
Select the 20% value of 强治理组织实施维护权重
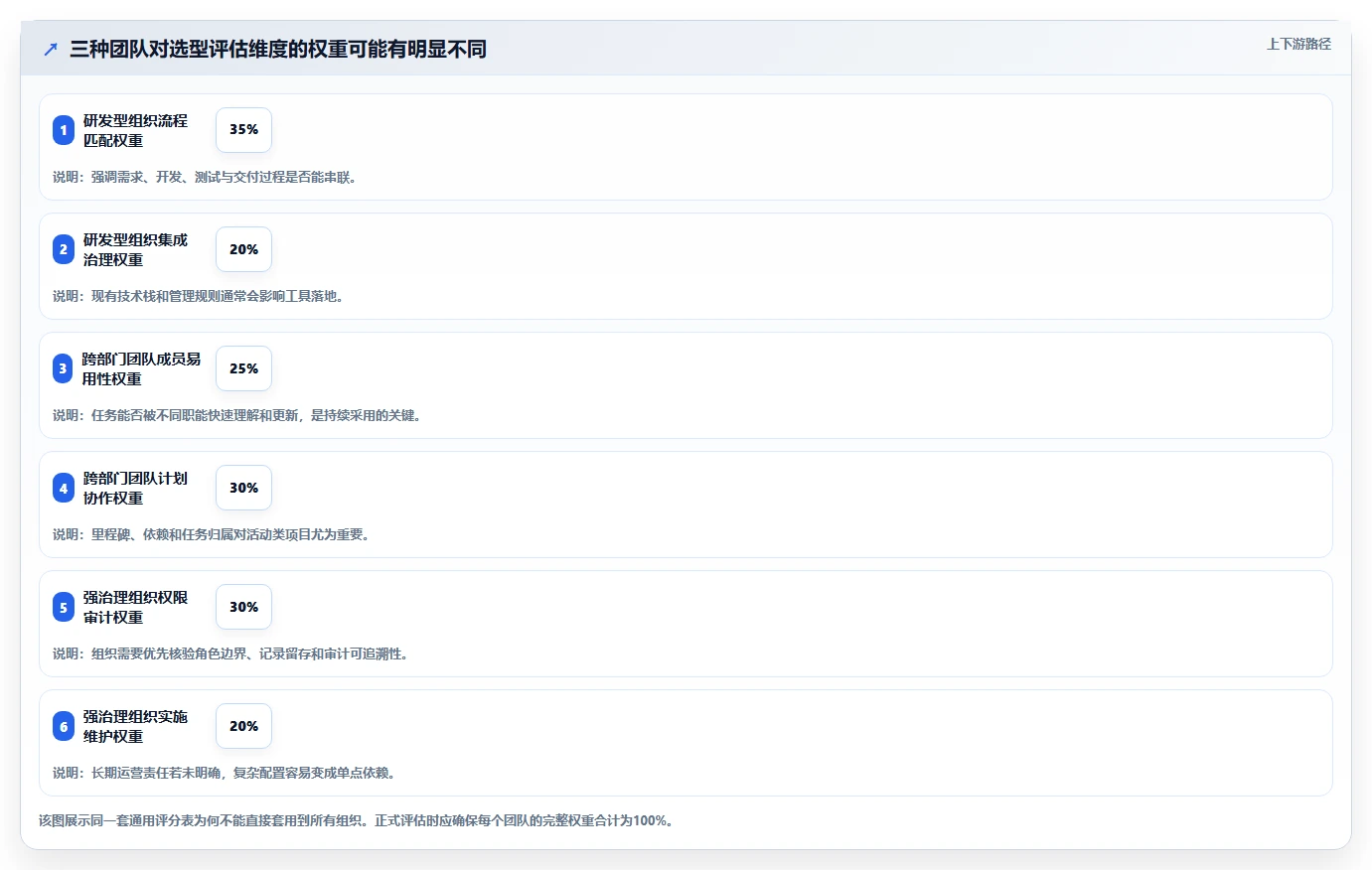243,726
